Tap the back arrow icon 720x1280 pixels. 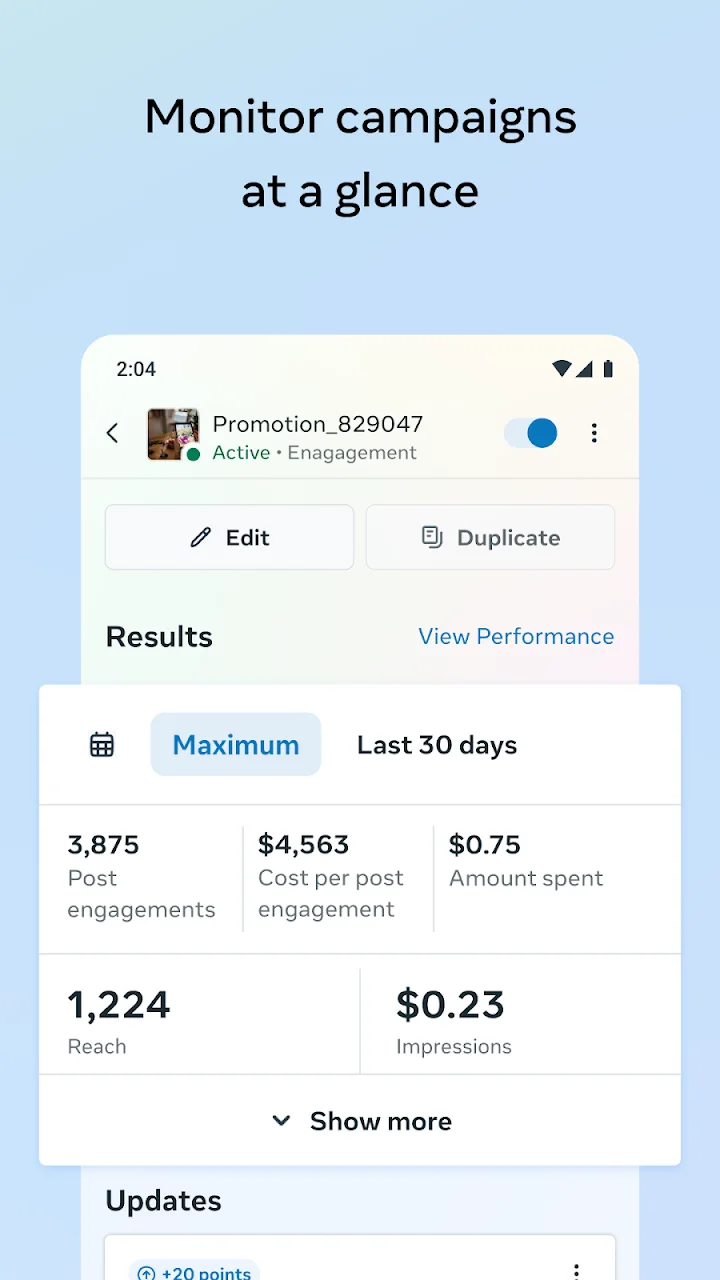click(x=112, y=433)
